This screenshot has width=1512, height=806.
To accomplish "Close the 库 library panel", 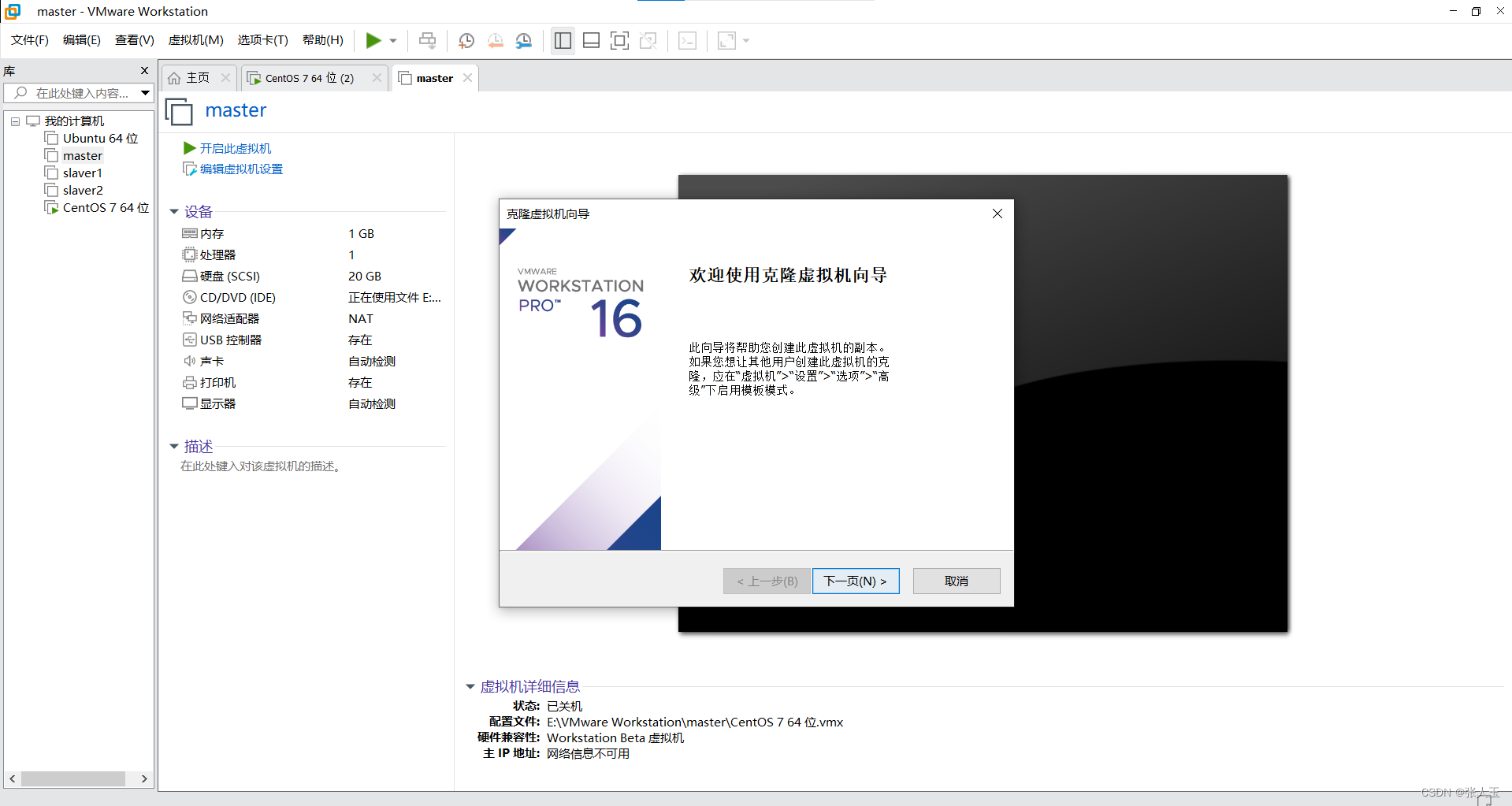I will tap(144, 70).
